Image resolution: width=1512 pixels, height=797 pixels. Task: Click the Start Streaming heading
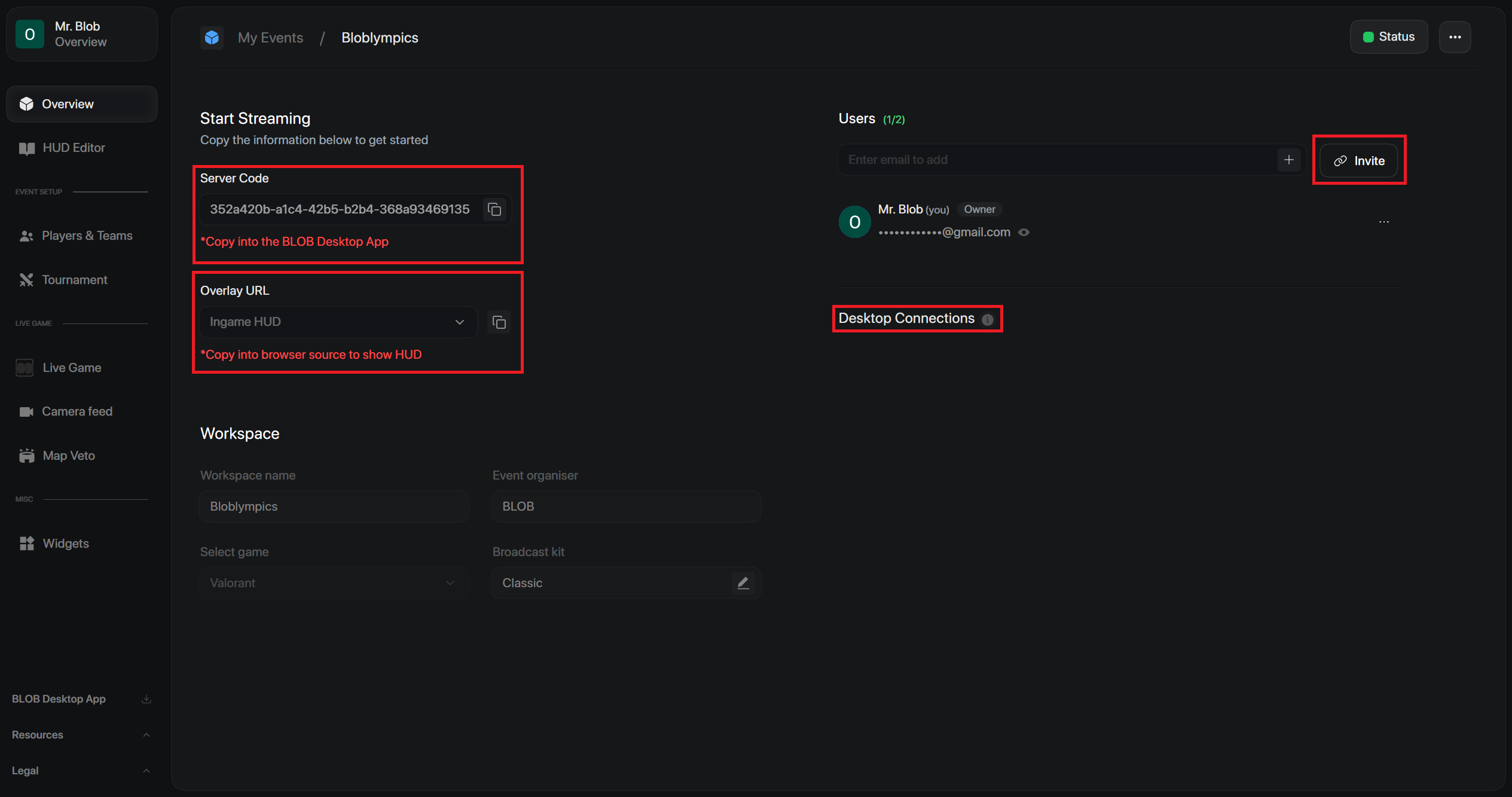pos(255,118)
